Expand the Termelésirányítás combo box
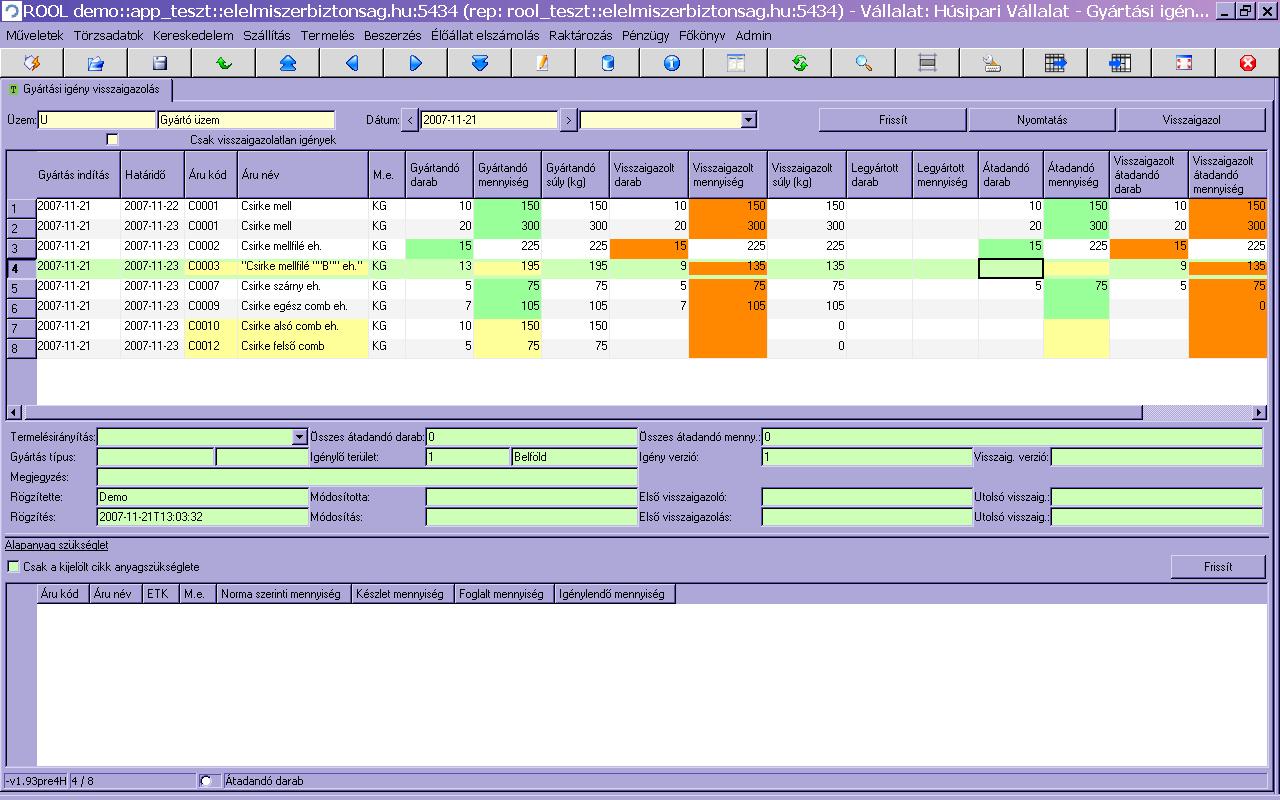The height and width of the screenshot is (800, 1280). tap(299, 437)
